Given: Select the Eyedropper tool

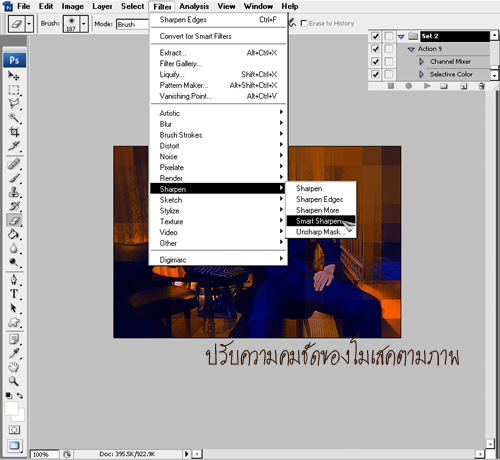Looking at the screenshot, I should tap(14, 353).
